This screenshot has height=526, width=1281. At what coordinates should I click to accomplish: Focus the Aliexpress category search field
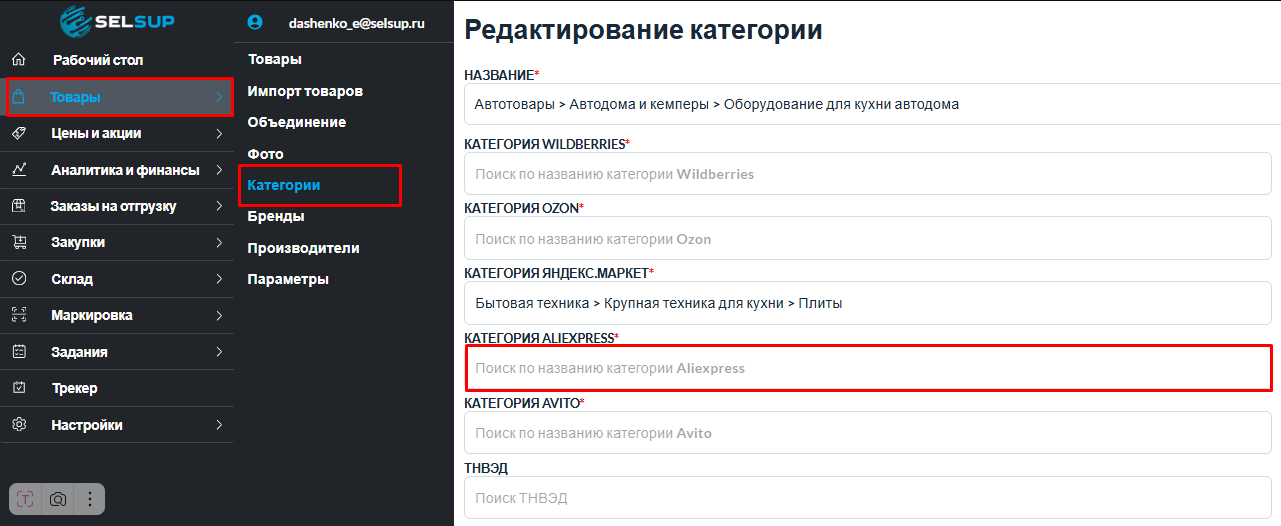(x=868, y=368)
